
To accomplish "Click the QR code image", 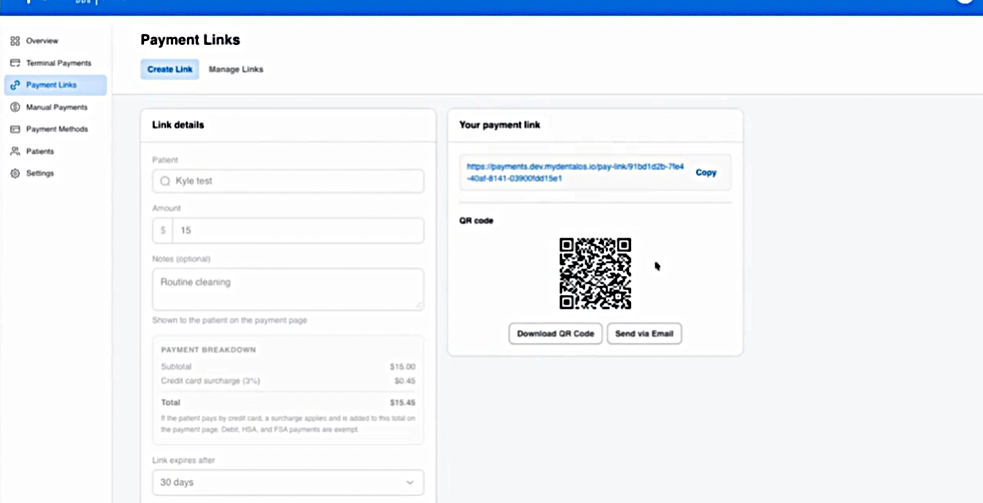I will click(595, 273).
